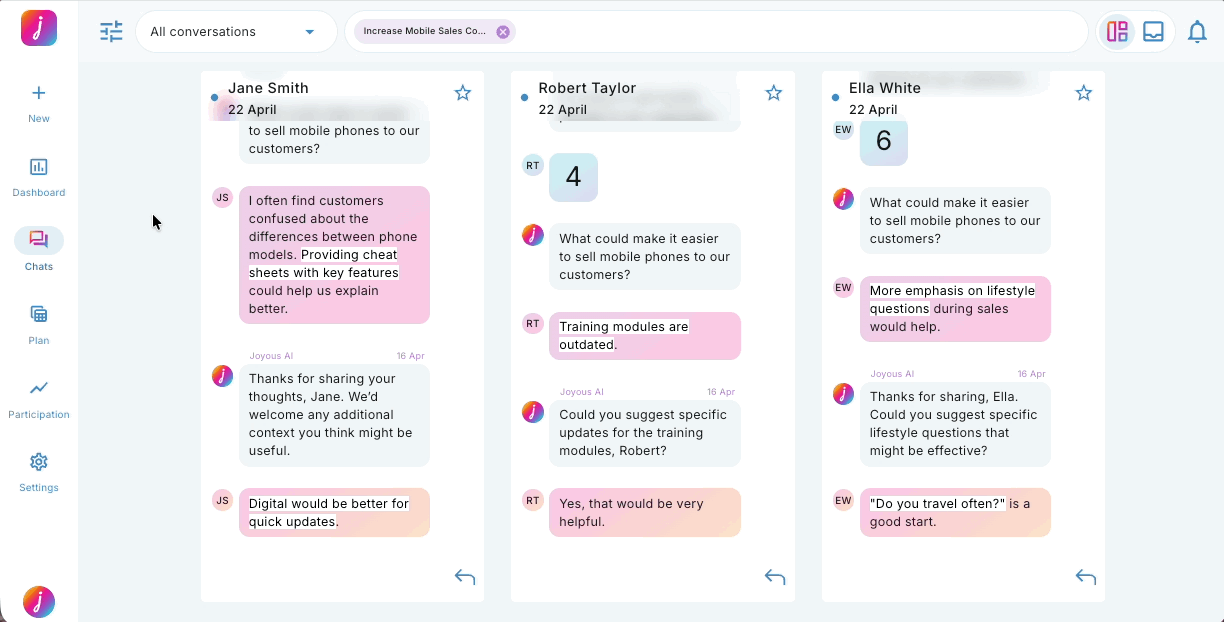Switch to the inbox view icon
The image size is (1224, 622).
point(1153,32)
